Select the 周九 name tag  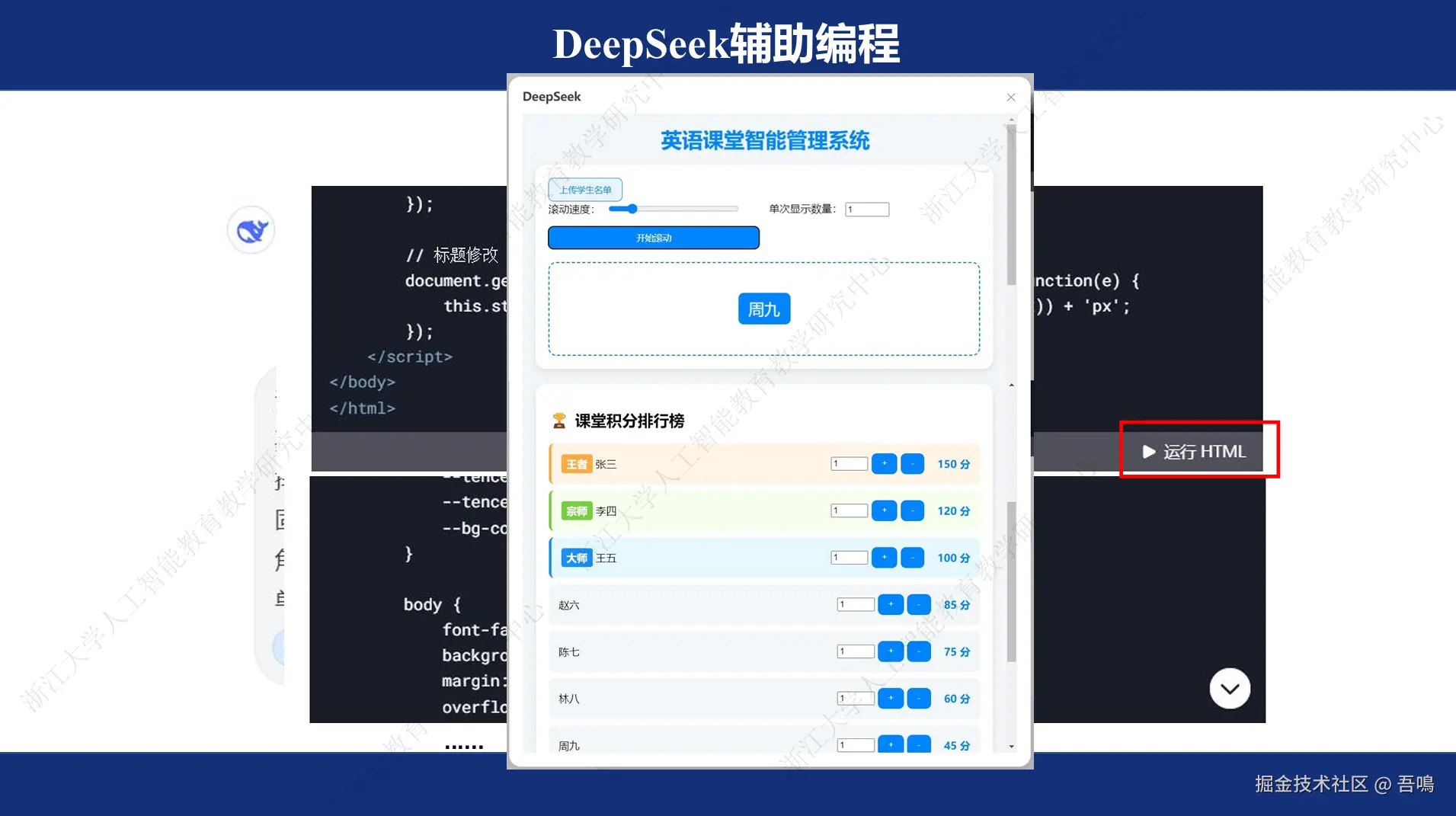764,309
